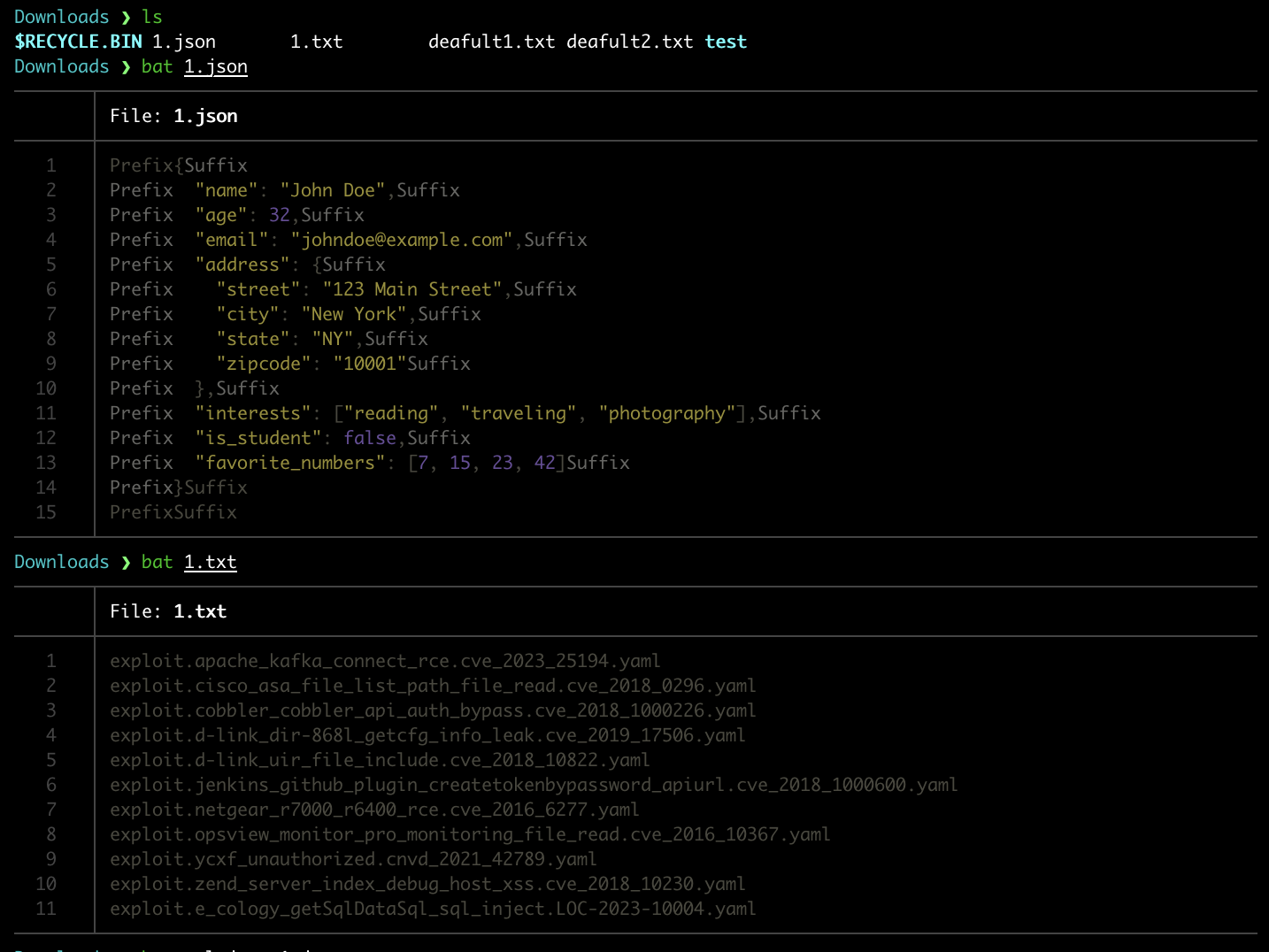Click the test directory name in ls output

(x=726, y=42)
